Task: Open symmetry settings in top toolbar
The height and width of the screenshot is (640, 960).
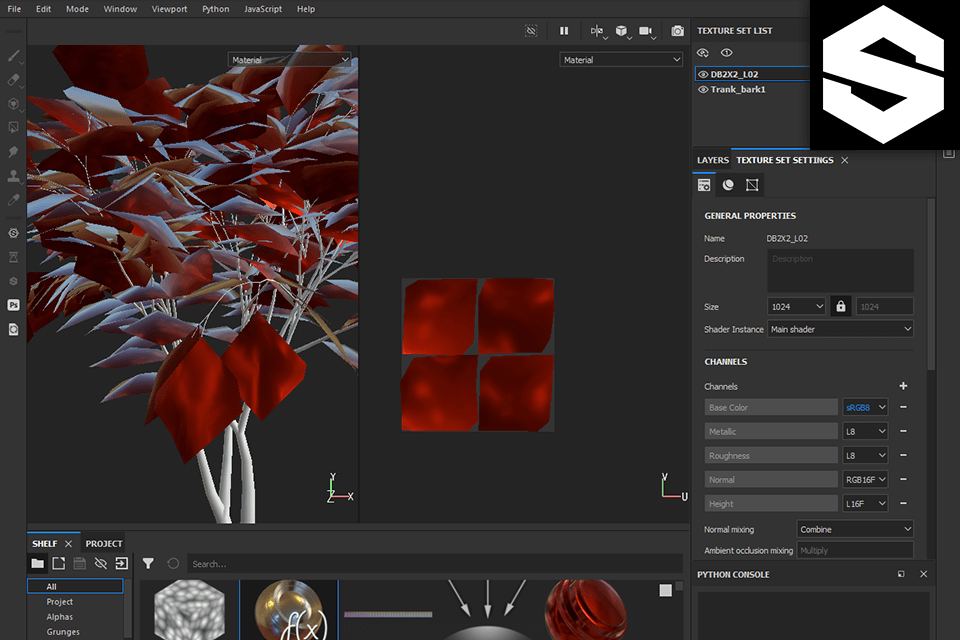Action: (x=598, y=31)
